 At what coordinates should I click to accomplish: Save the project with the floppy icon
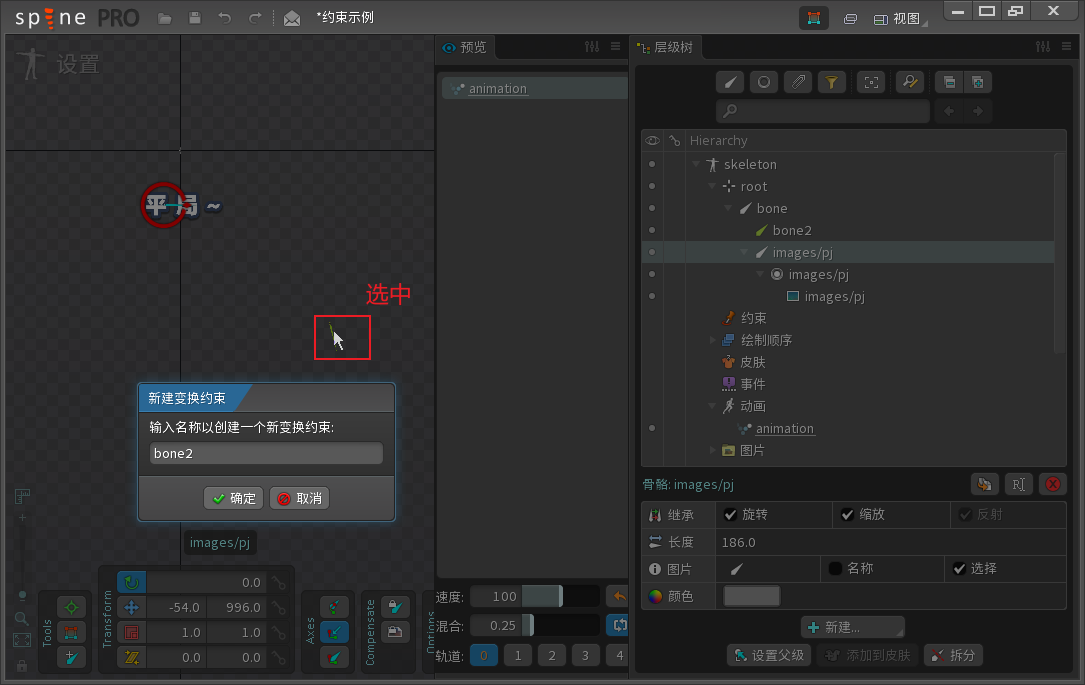tap(195, 18)
